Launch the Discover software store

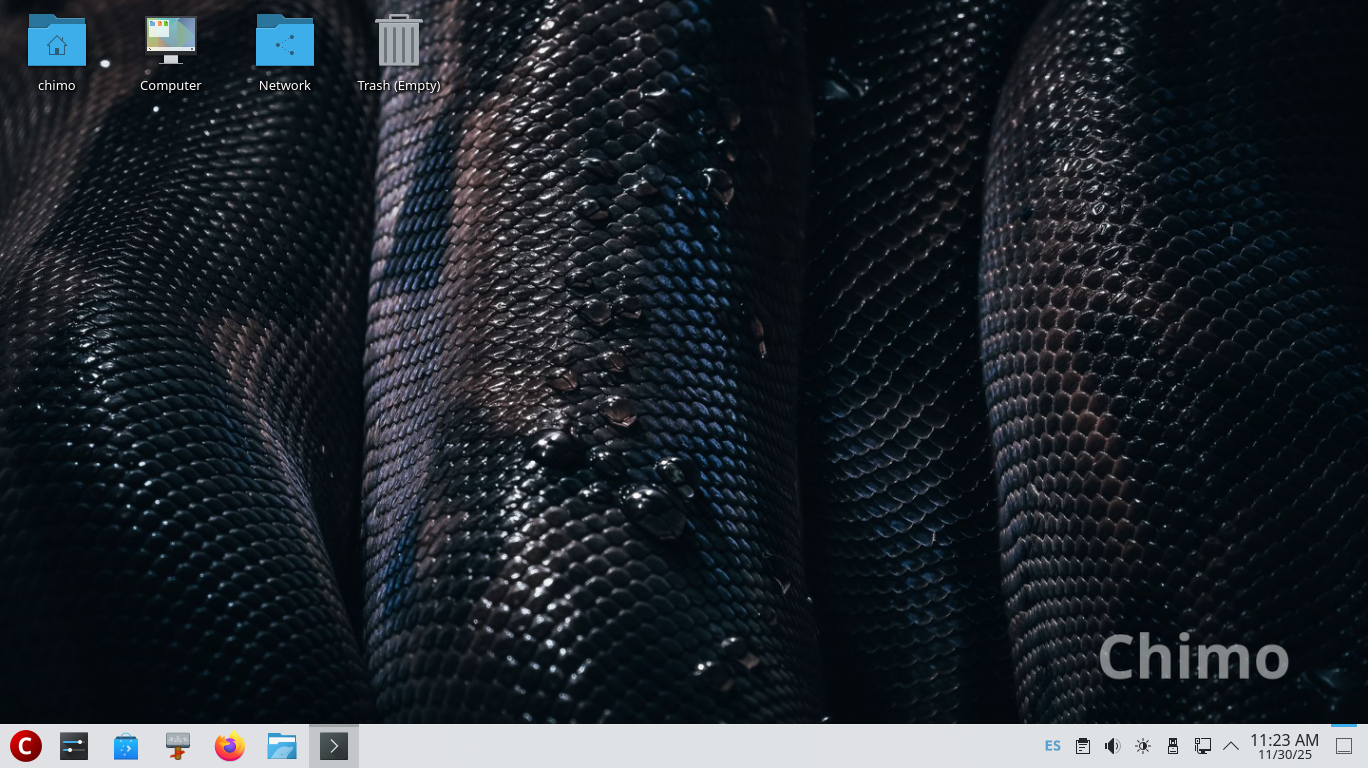pos(126,746)
